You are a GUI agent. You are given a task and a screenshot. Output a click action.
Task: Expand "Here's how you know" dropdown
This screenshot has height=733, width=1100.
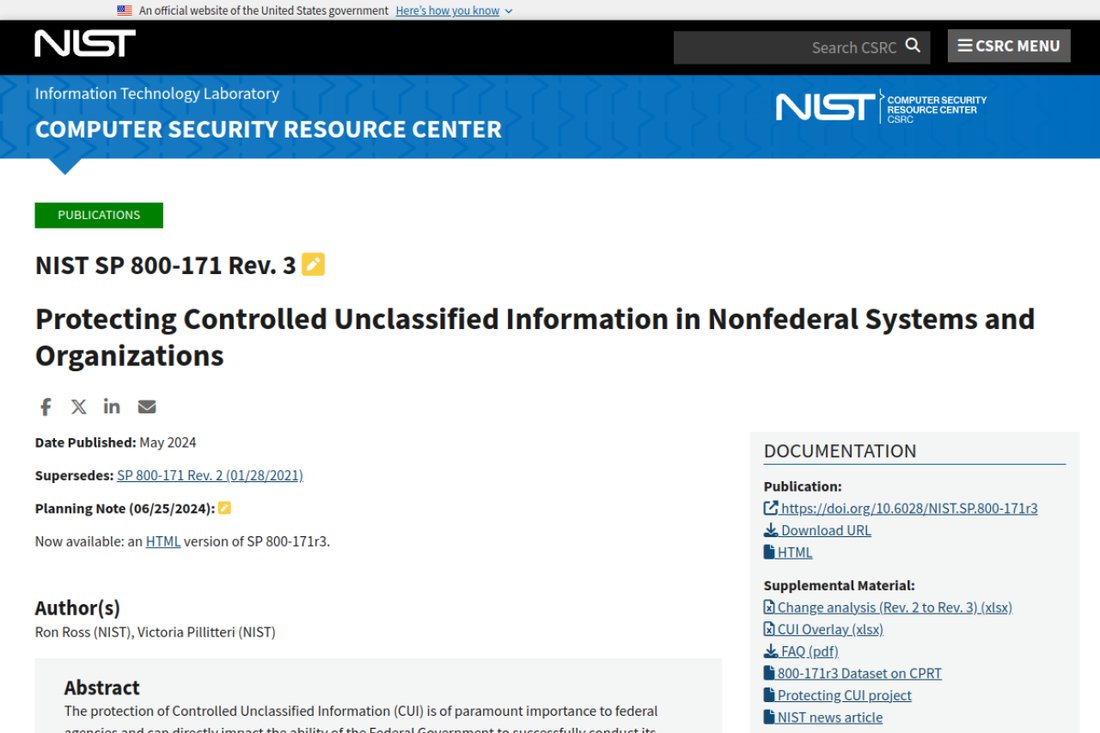click(454, 11)
